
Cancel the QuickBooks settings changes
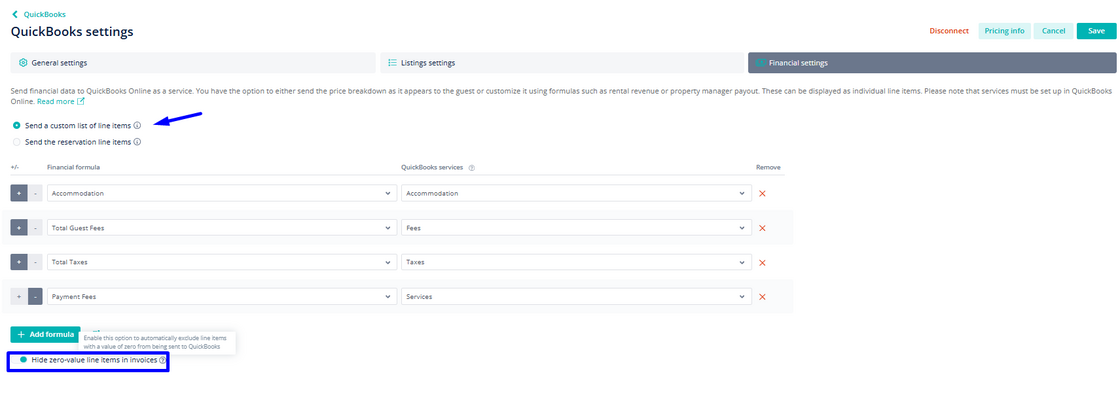[x=1054, y=31]
